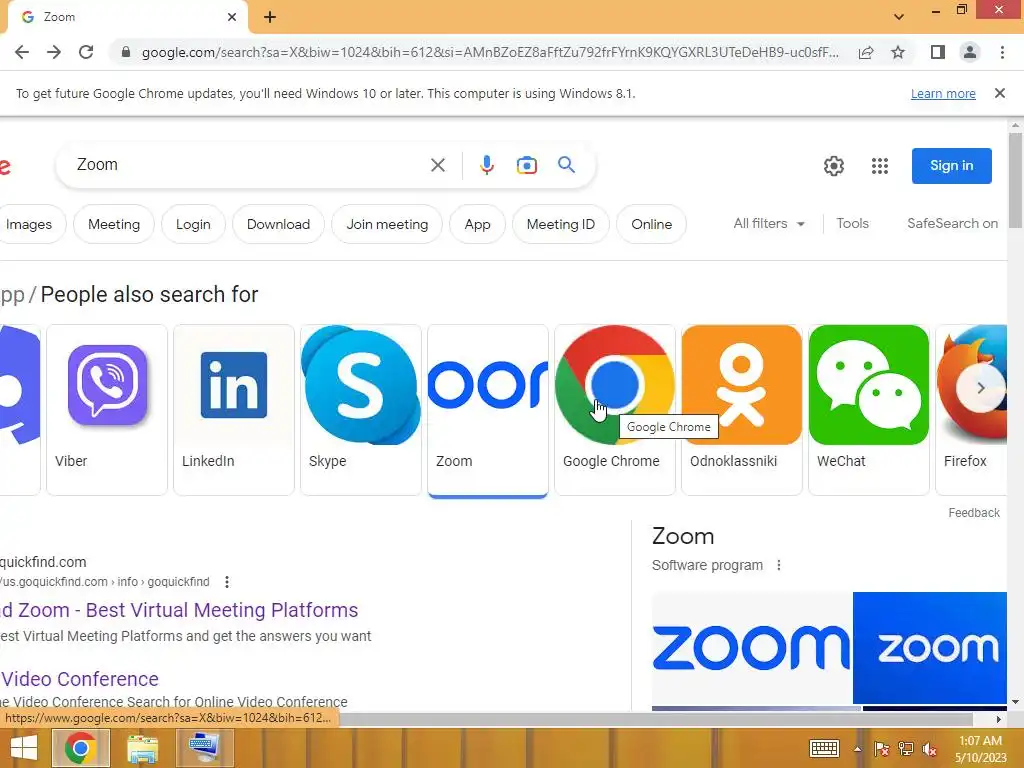This screenshot has height=768, width=1024.
Task: Open the computer taskbar app
Action: coord(204,748)
